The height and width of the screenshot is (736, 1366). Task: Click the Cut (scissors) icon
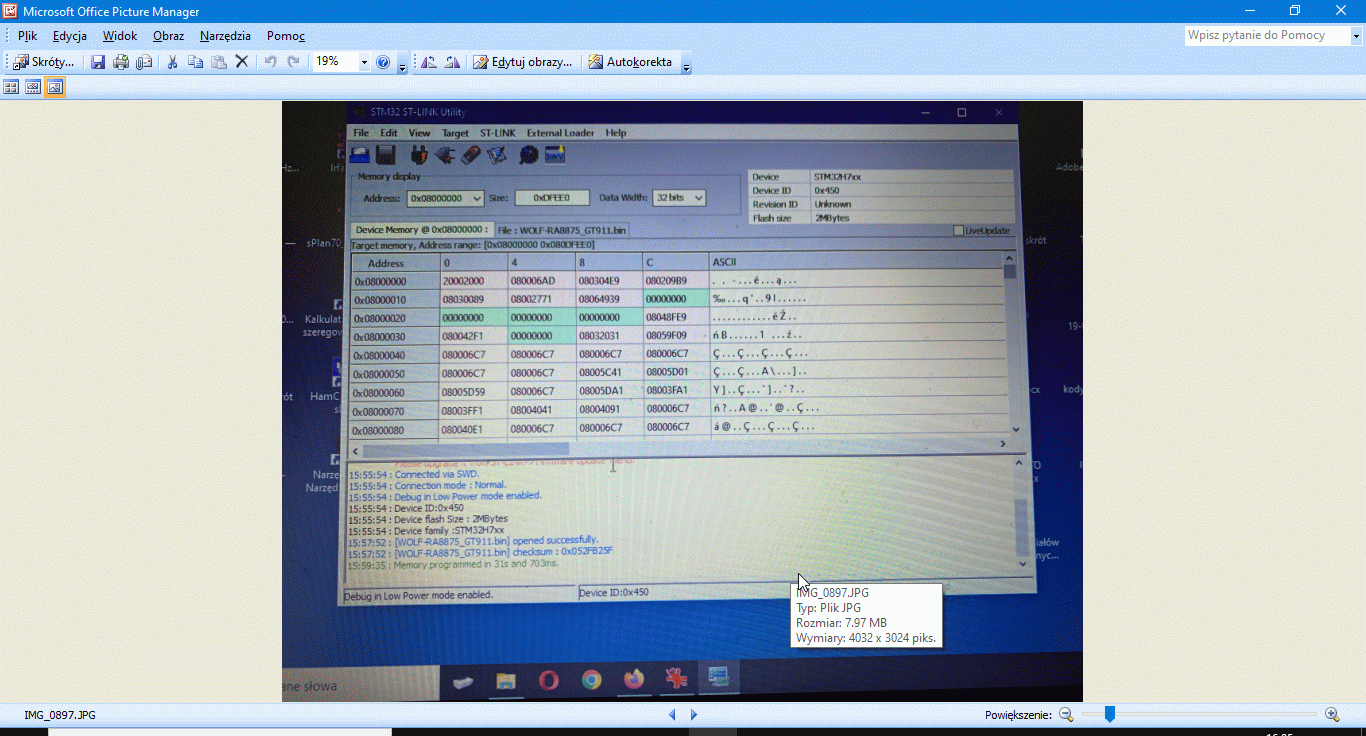[x=172, y=62]
